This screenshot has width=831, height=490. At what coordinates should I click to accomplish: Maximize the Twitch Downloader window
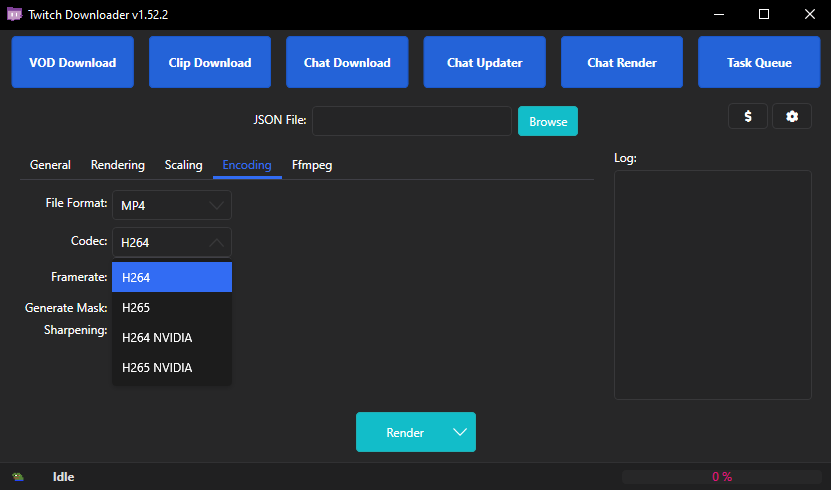click(764, 14)
